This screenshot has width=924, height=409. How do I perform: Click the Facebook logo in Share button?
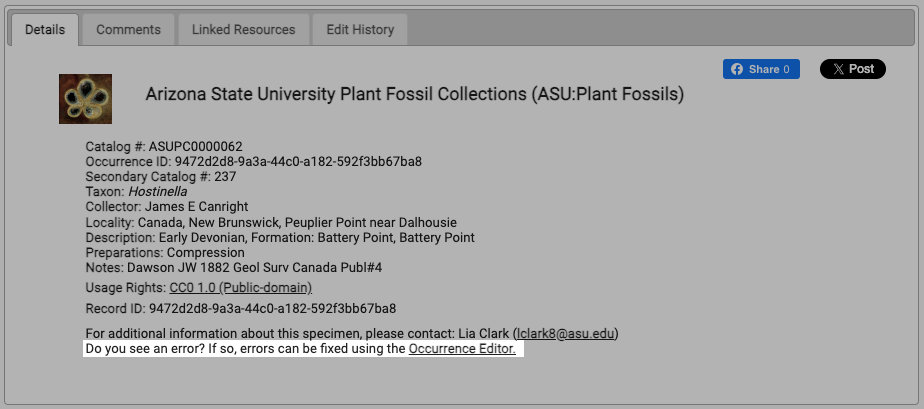tap(737, 69)
